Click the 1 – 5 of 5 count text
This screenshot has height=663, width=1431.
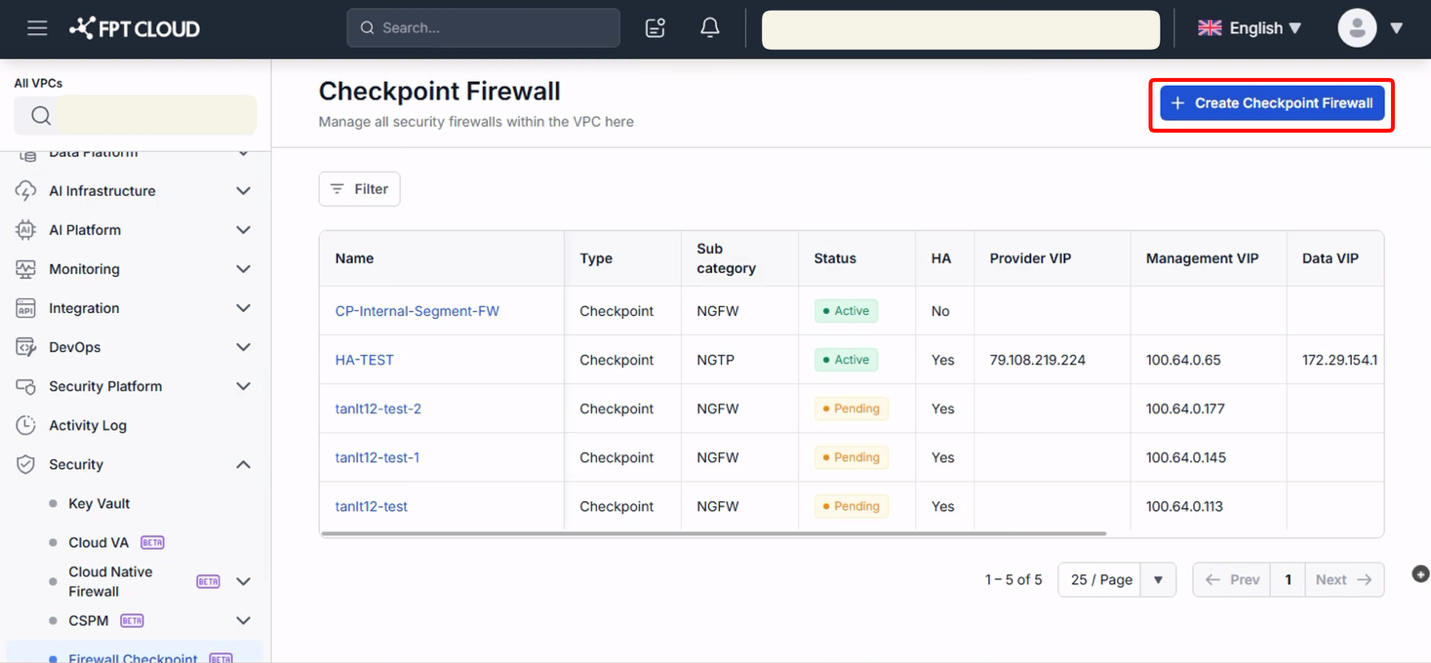coord(1013,580)
